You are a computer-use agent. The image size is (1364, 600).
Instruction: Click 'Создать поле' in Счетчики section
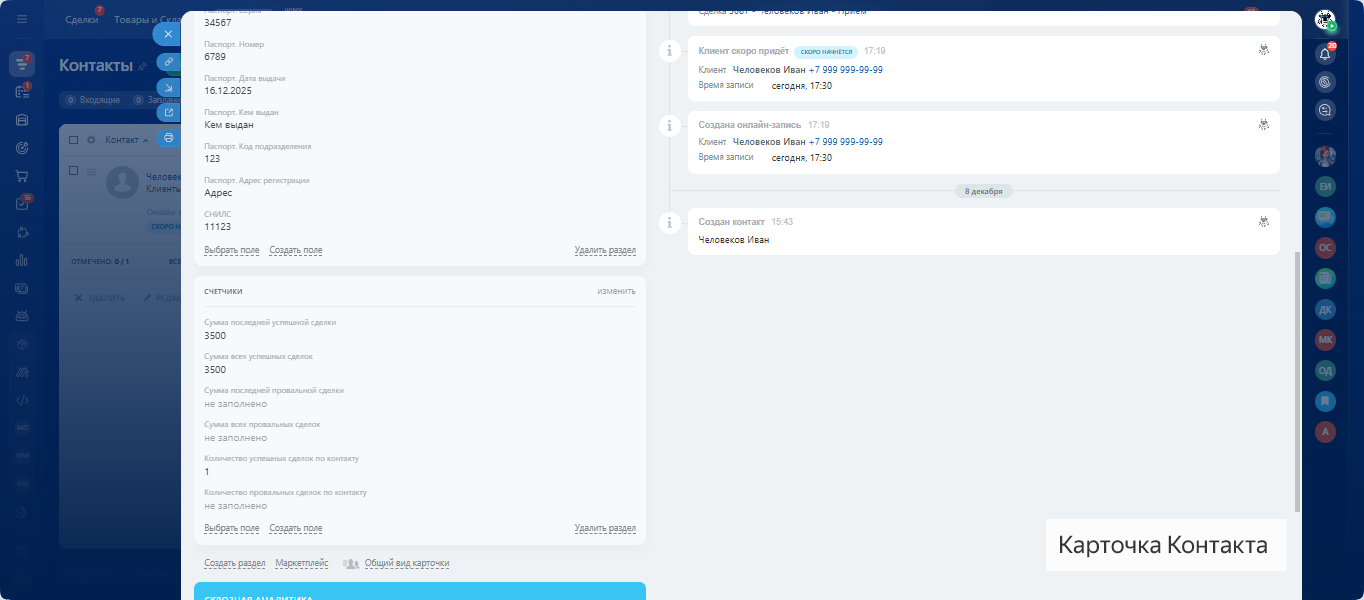click(x=296, y=528)
